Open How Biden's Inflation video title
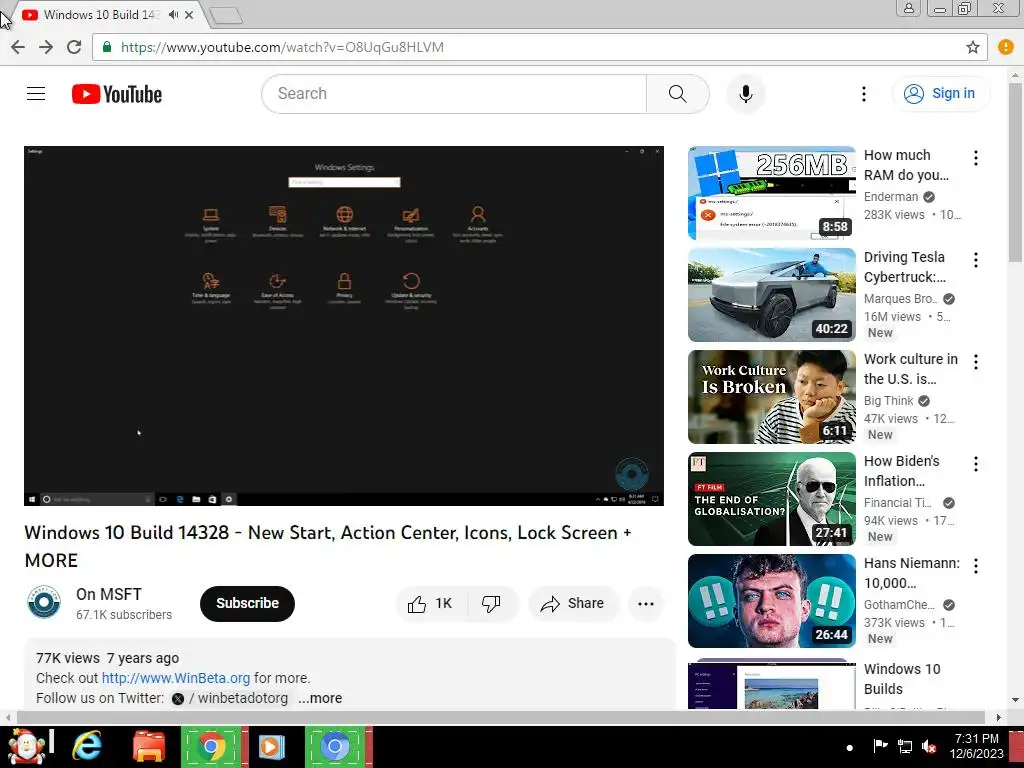 pyautogui.click(x=902, y=471)
